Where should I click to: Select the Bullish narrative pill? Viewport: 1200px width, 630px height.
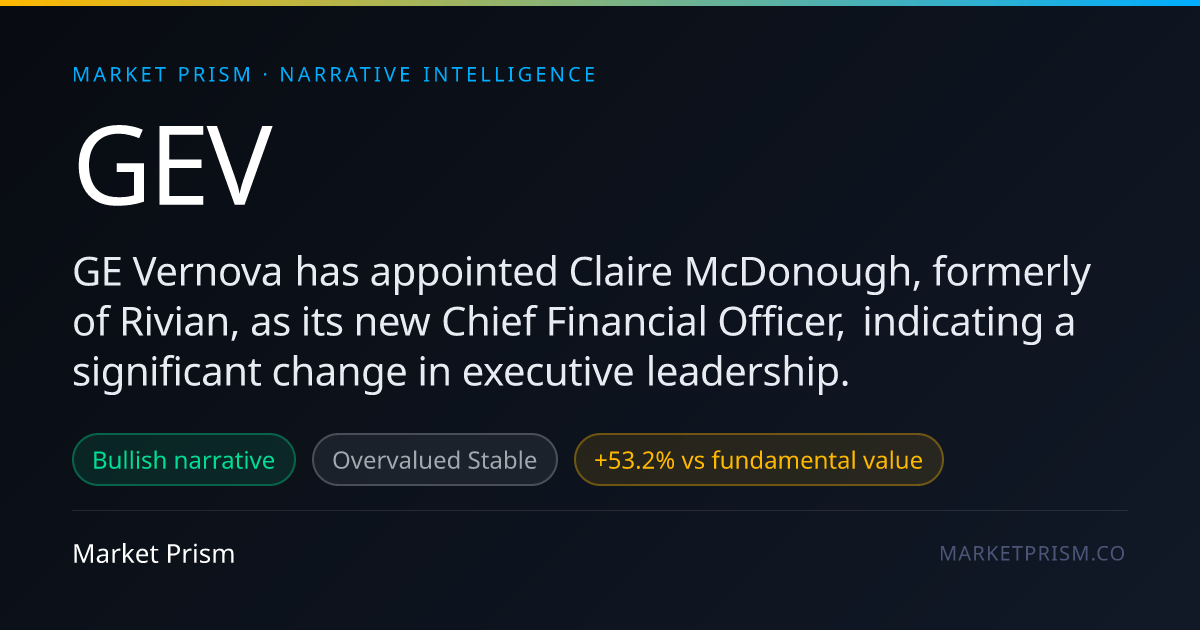tap(184, 460)
